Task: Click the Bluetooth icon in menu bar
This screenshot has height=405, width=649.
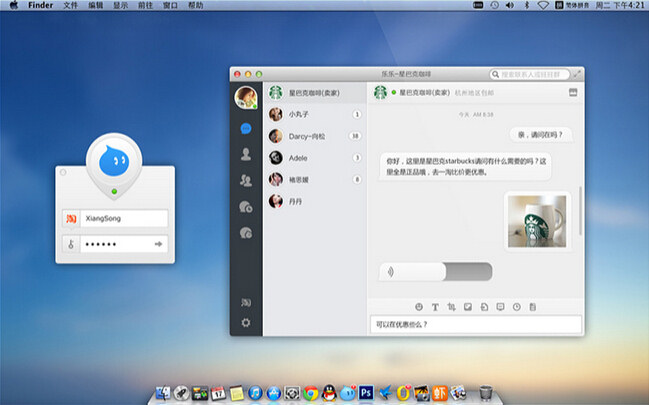Action: pos(527,5)
